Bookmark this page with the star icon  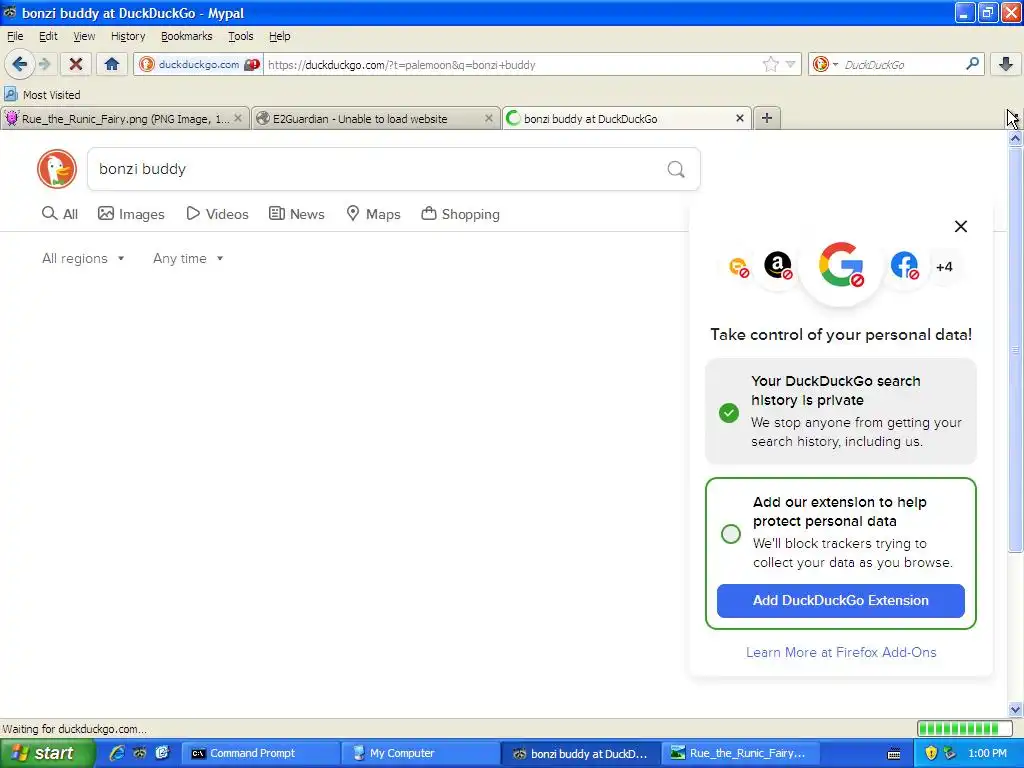pyautogui.click(x=771, y=64)
